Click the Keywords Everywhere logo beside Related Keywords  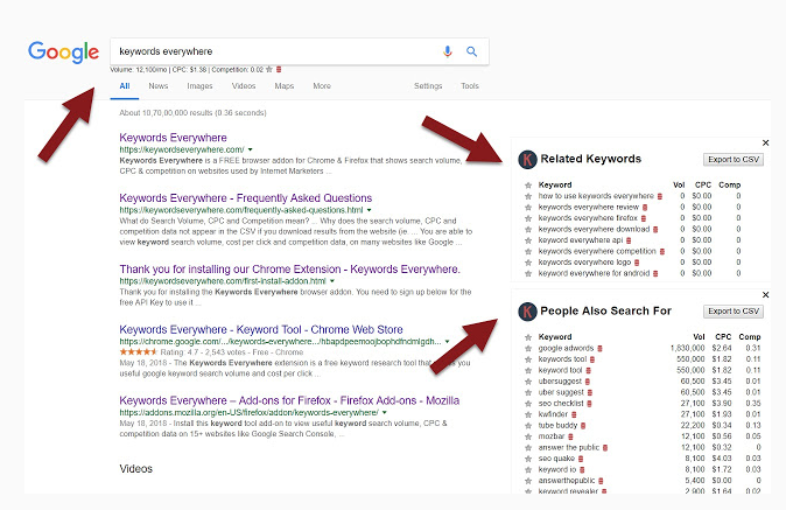527,159
